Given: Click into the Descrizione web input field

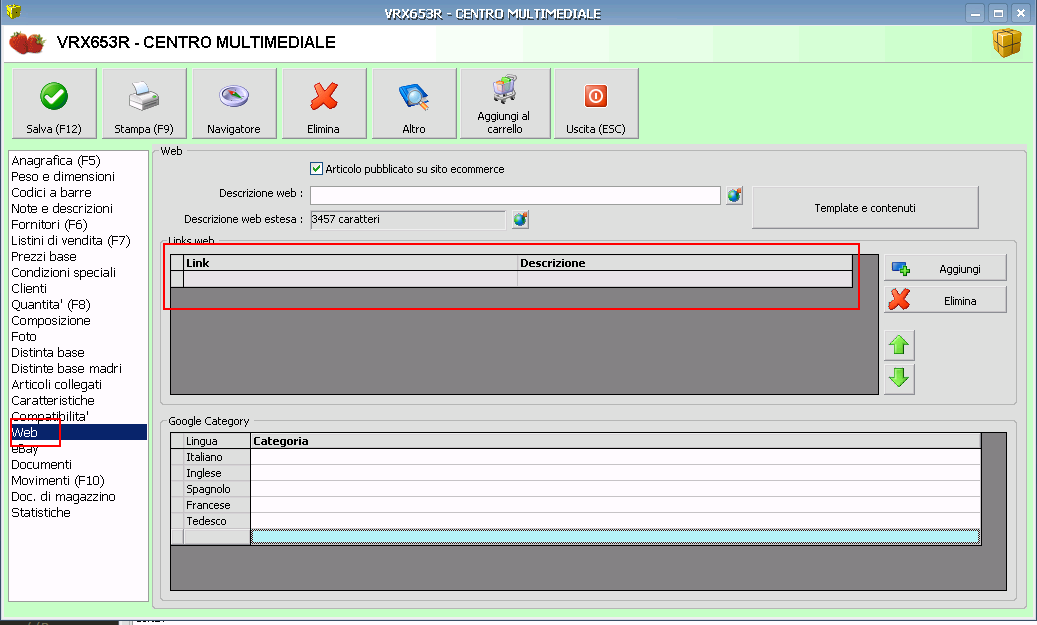Looking at the screenshot, I should point(515,195).
